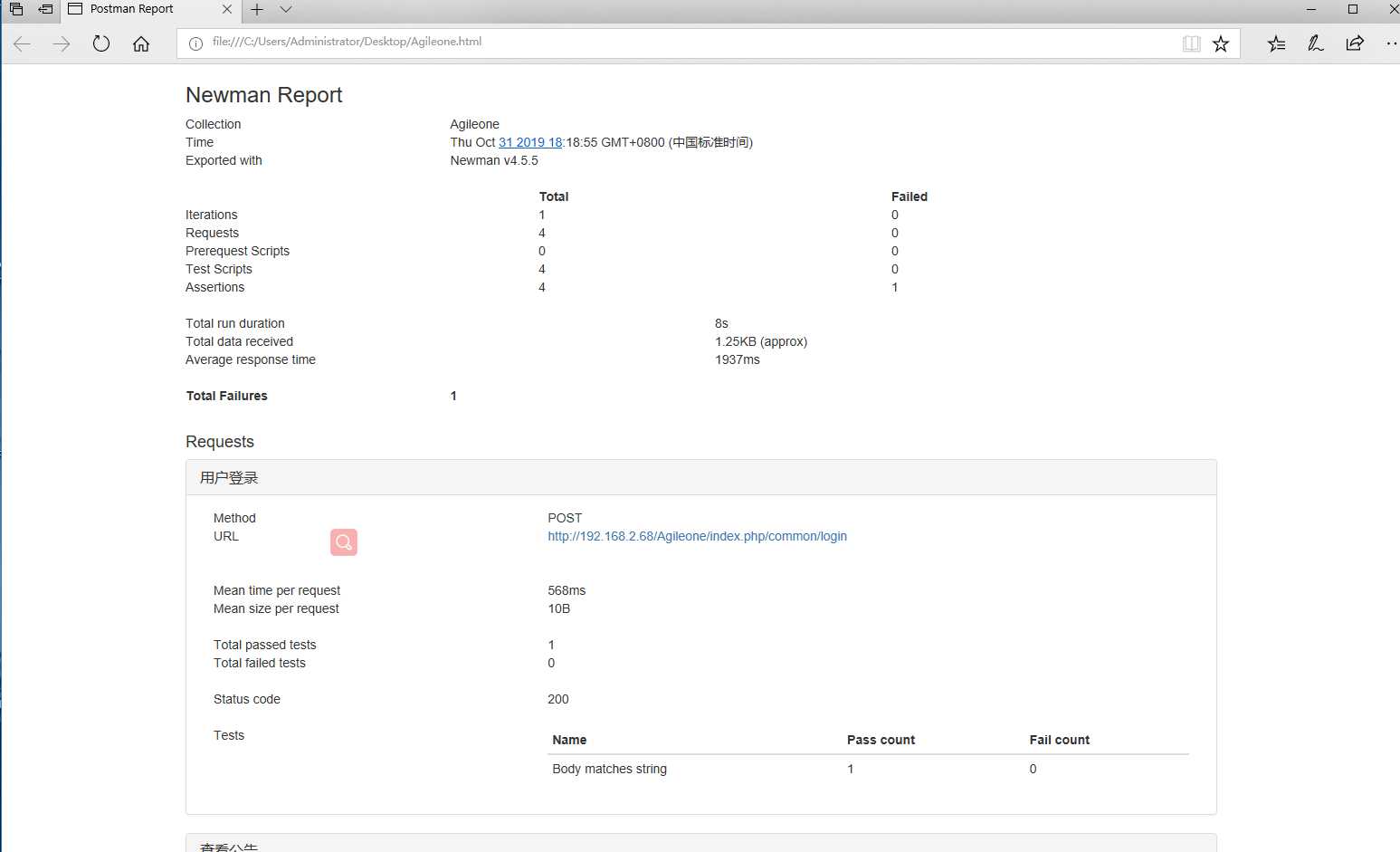The width and height of the screenshot is (1400, 852).
Task: Refresh the Newman report page
Action: click(x=101, y=43)
